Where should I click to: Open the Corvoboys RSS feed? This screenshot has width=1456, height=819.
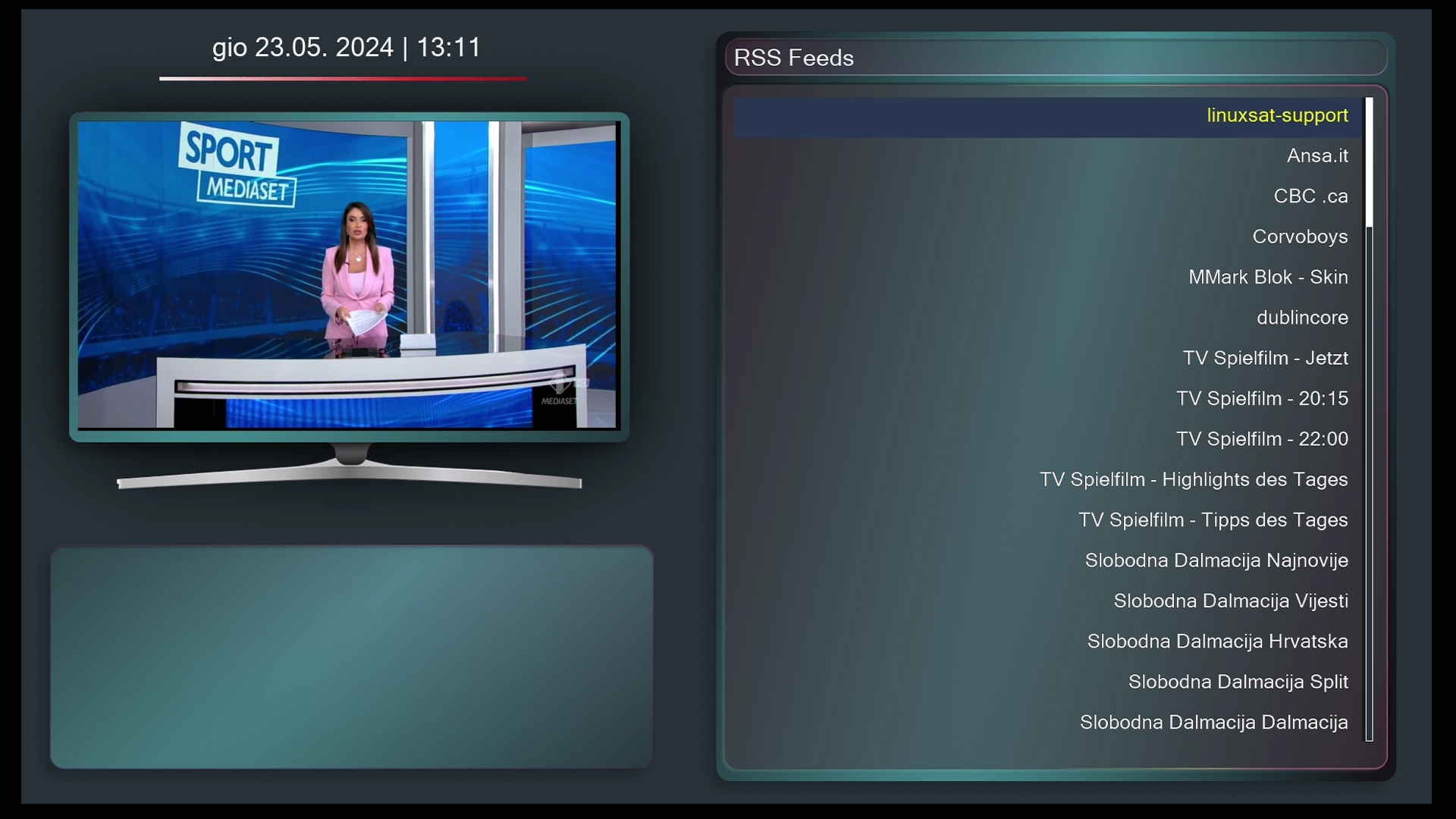[x=1300, y=237]
